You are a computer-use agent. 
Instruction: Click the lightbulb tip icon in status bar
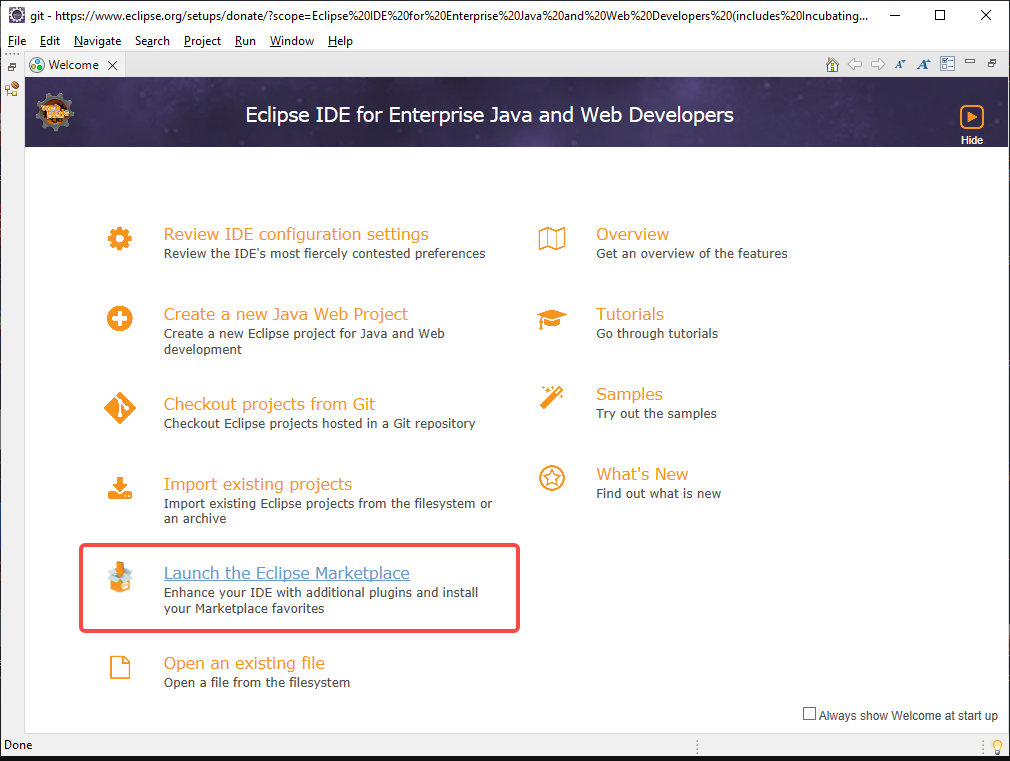point(997,747)
